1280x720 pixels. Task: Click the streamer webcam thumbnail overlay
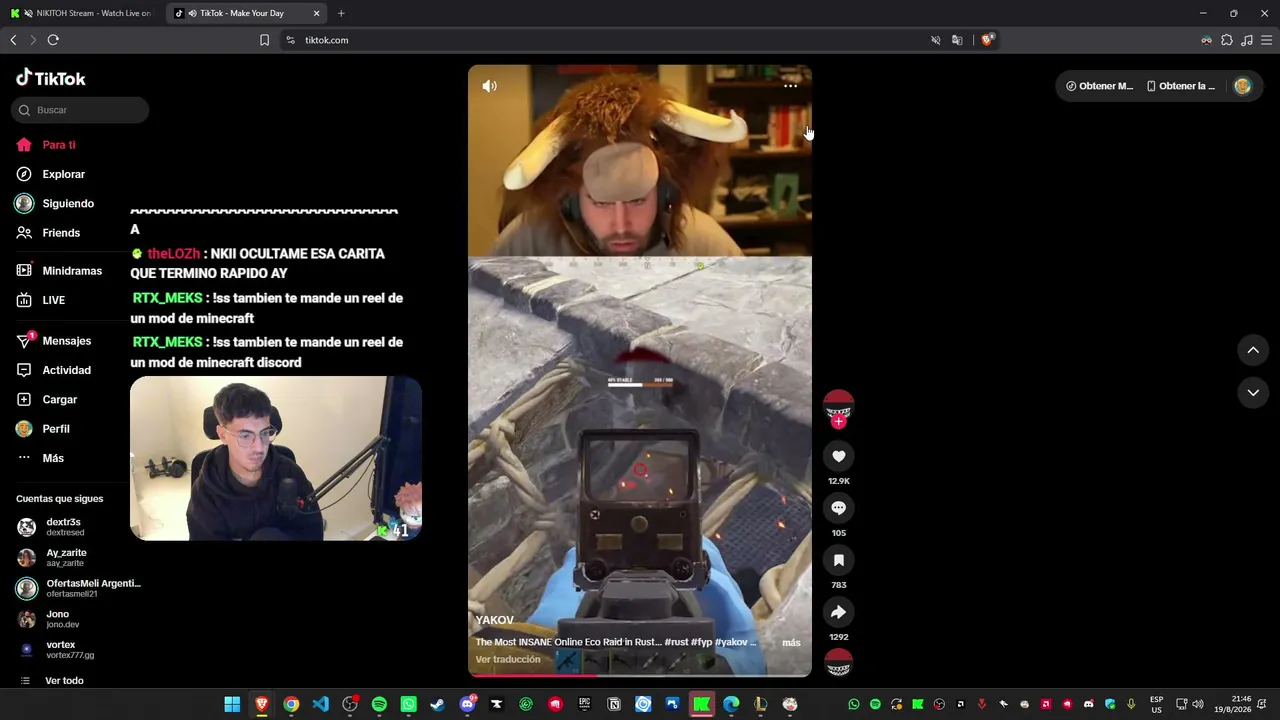(276, 458)
